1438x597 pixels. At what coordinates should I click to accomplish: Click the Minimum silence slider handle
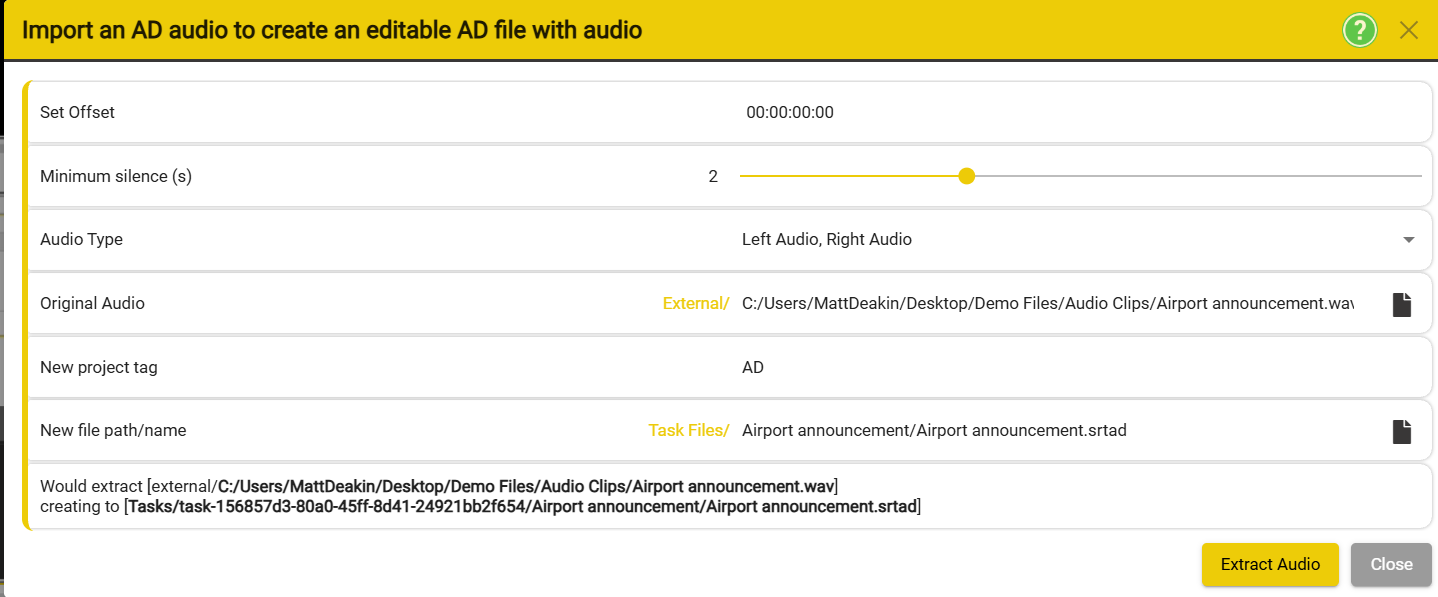(x=966, y=176)
